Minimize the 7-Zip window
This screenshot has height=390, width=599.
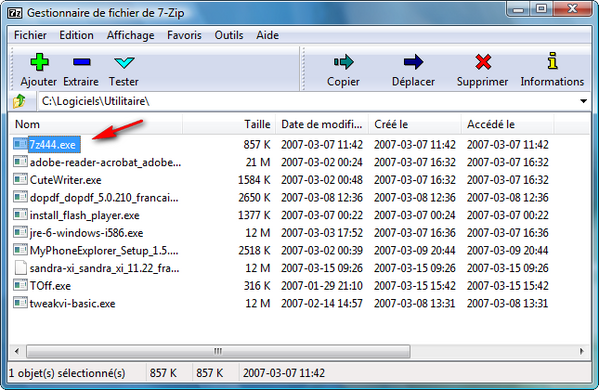(x=518, y=10)
